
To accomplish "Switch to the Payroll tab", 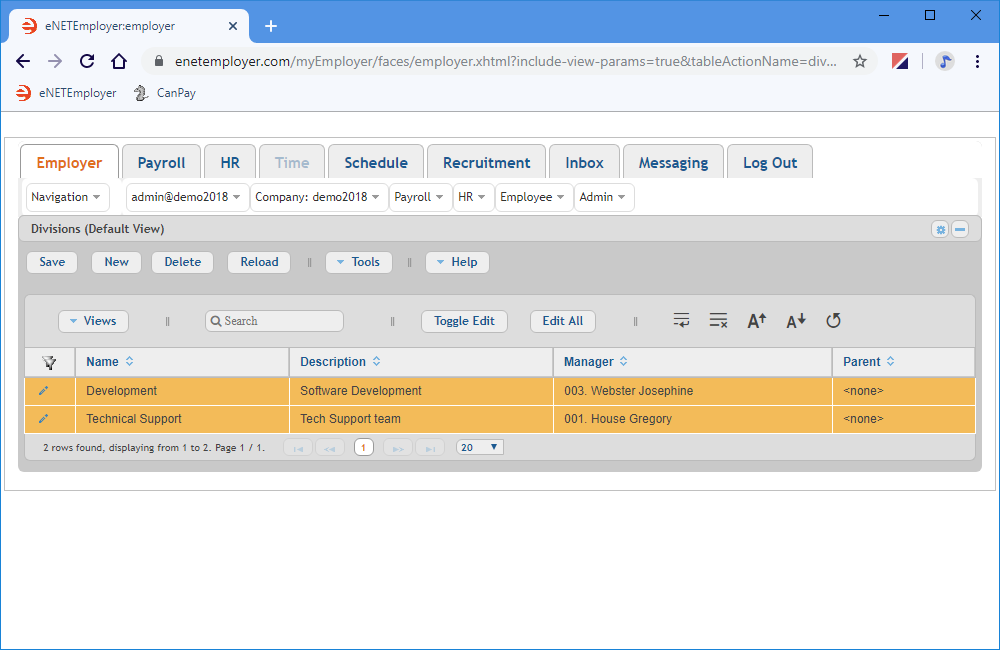I will click(x=161, y=163).
